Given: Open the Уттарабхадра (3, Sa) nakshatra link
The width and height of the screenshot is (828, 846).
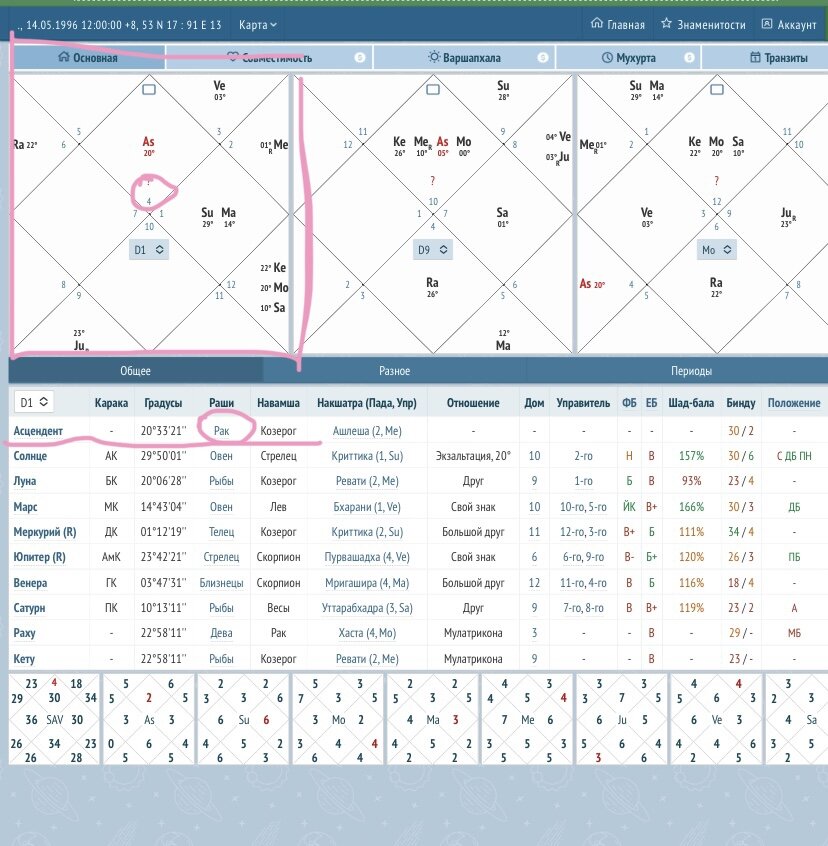Looking at the screenshot, I should pos(367,608).
